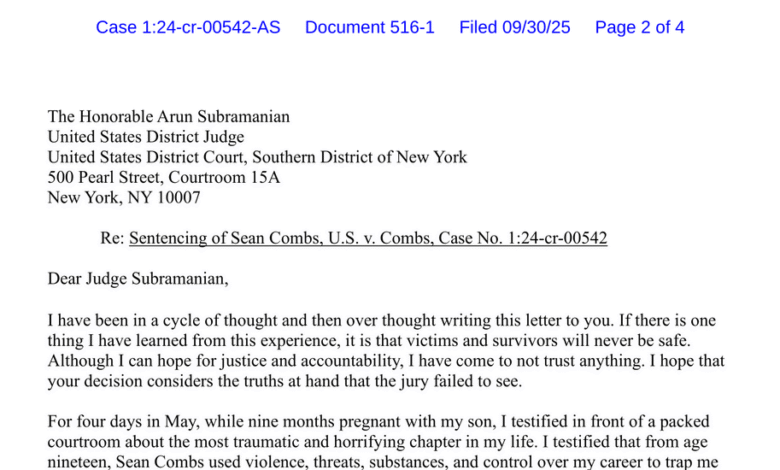Click the underlined Sentencing of Sean Combs line
Viewport: 780px width, 470px height.
[368, 239]
